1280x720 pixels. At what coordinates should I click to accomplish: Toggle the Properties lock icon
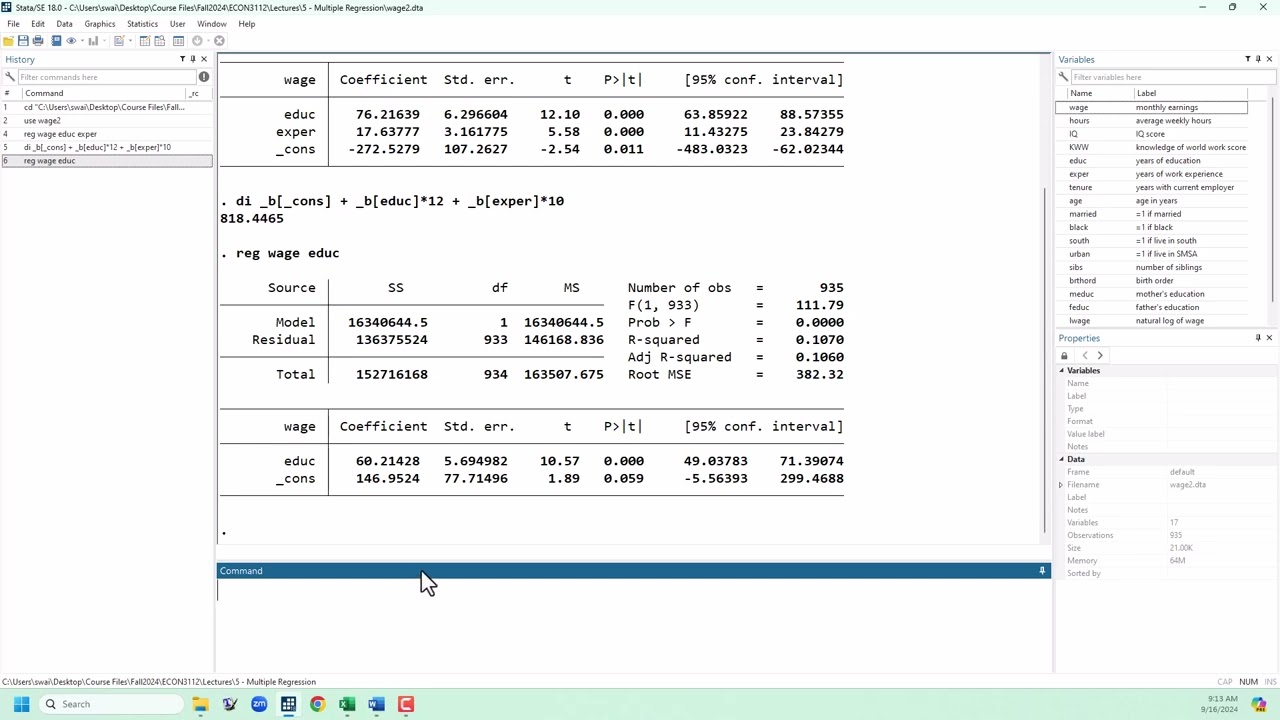tap(1064, 356)
